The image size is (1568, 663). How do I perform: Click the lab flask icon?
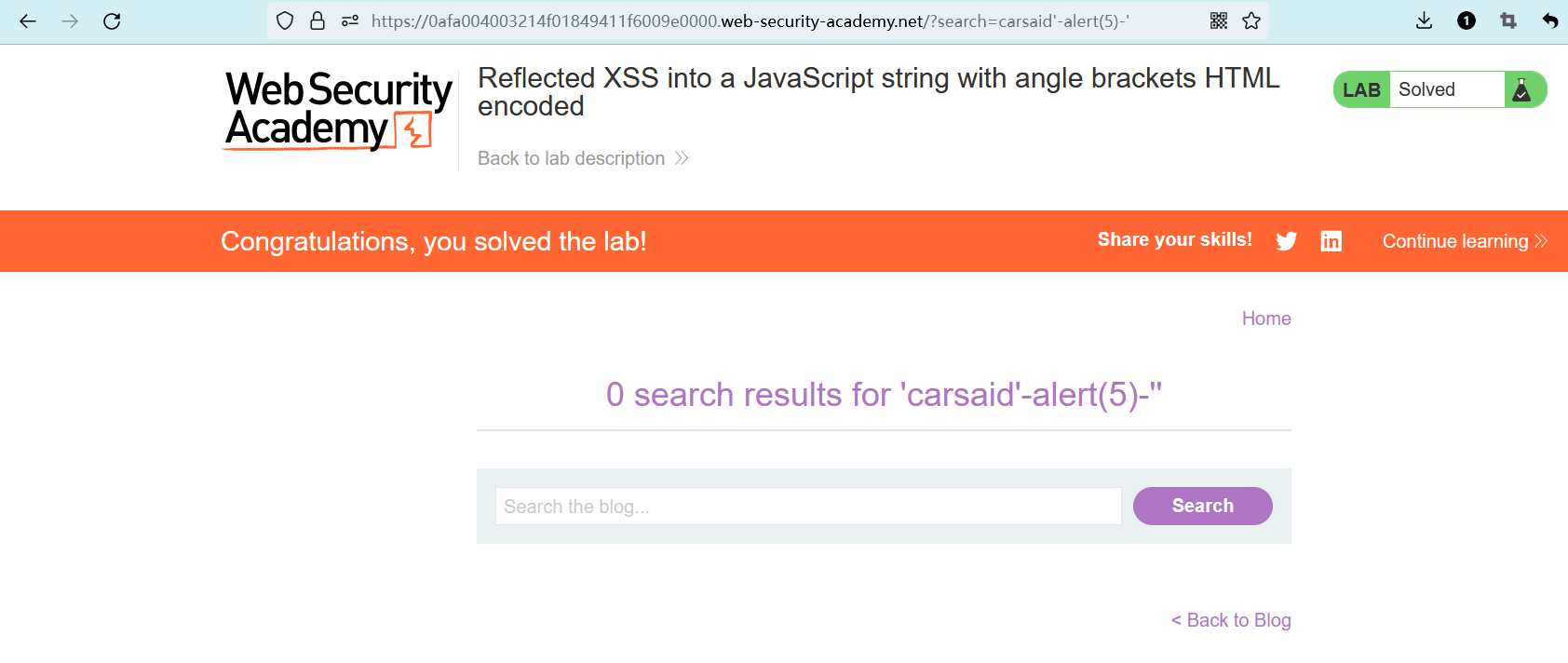pos(1522,90)
